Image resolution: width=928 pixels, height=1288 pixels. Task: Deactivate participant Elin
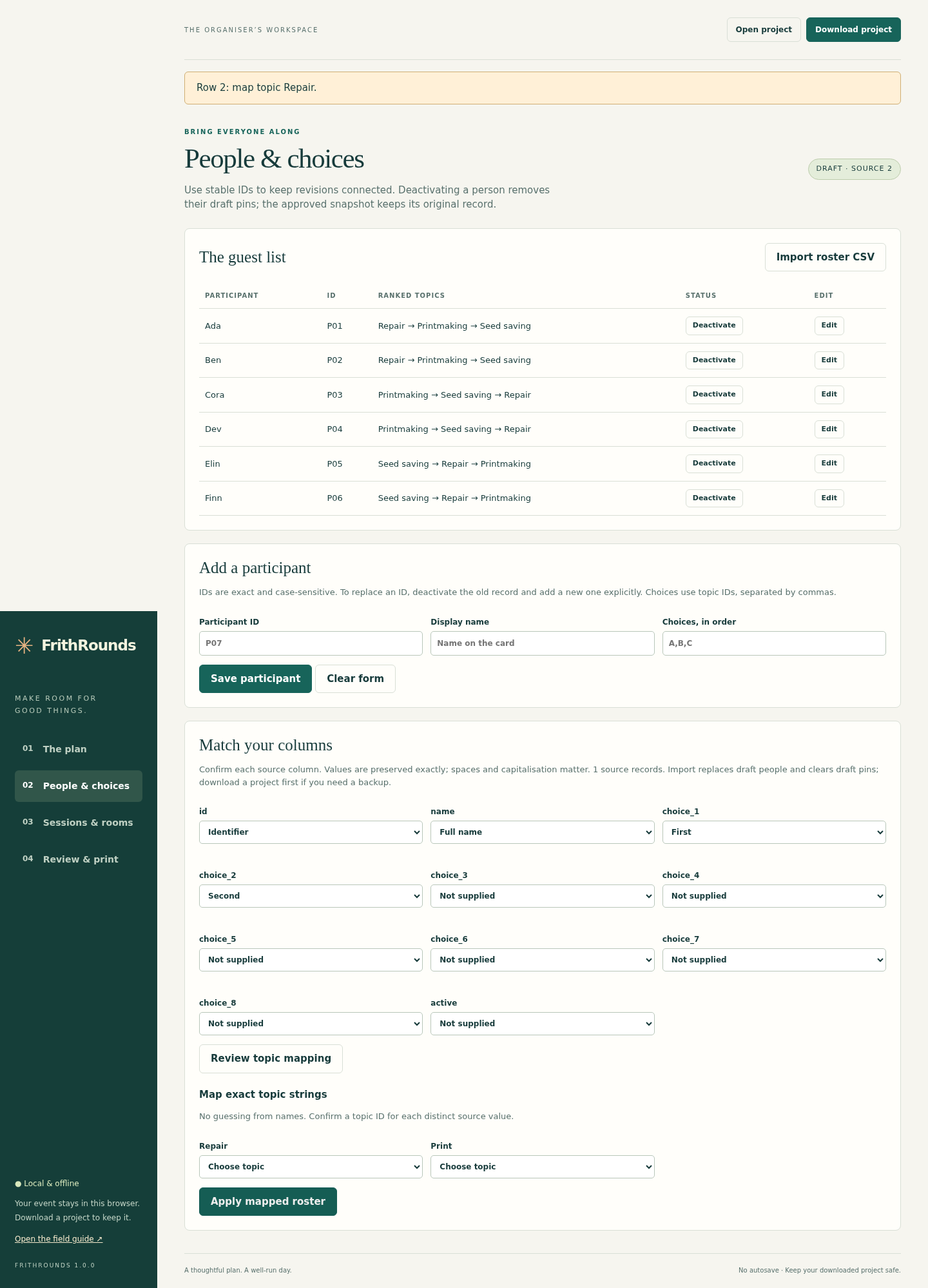[714, 463]
